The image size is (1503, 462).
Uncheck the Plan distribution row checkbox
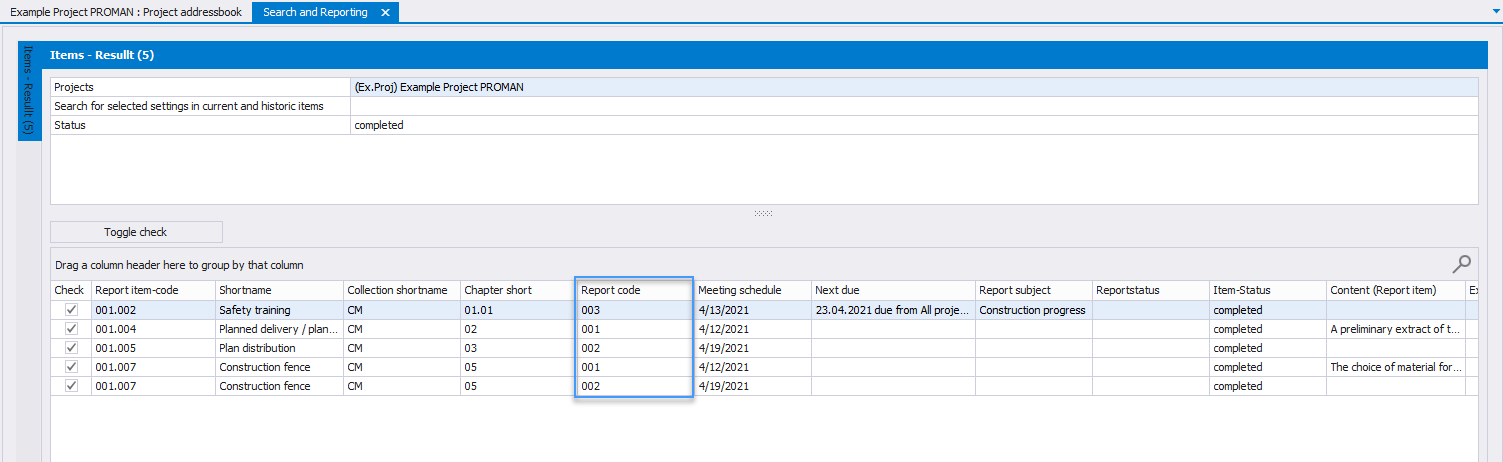(x=71, y=348)
